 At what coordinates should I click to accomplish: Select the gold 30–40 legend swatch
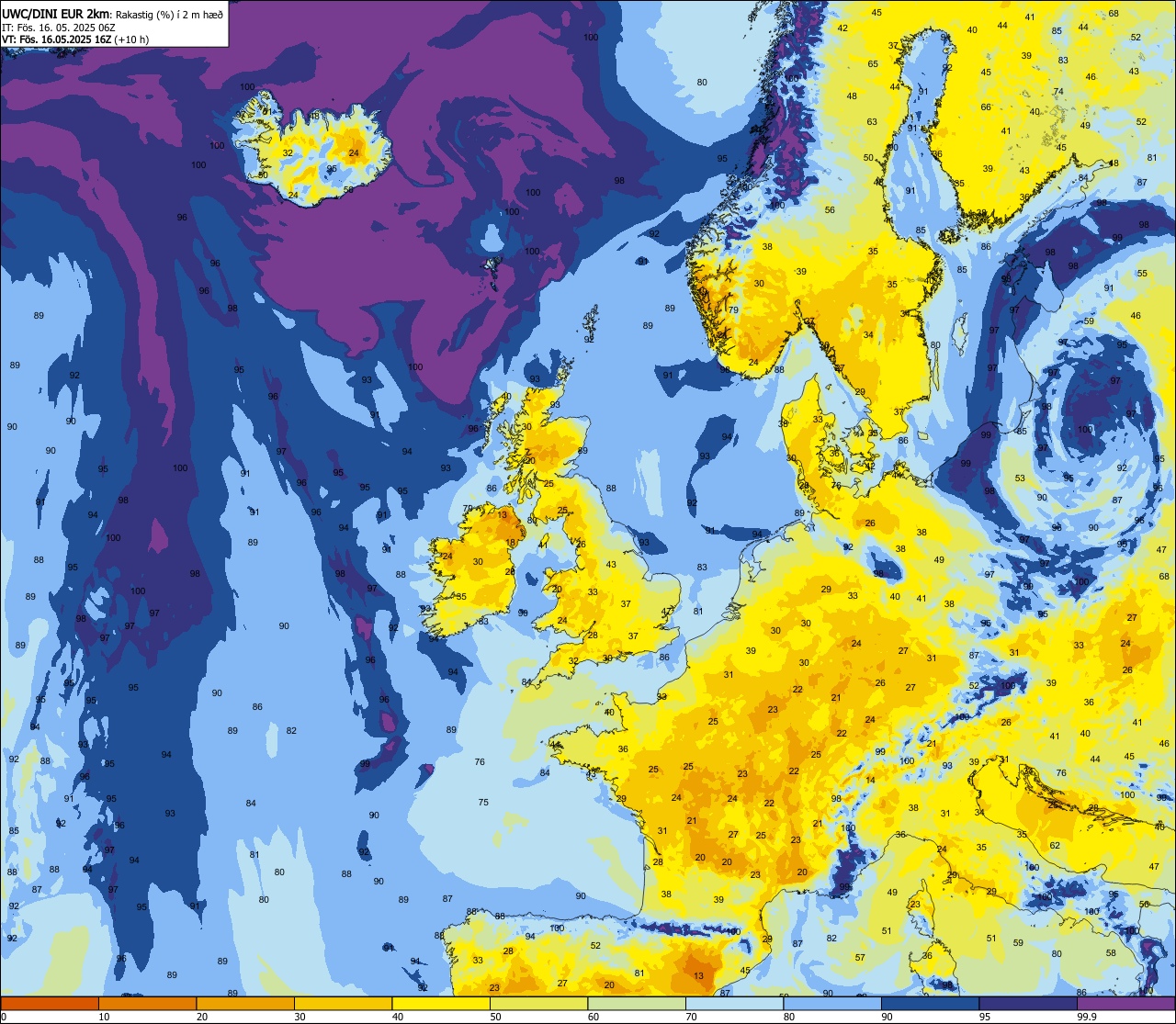click(343, 1003)
